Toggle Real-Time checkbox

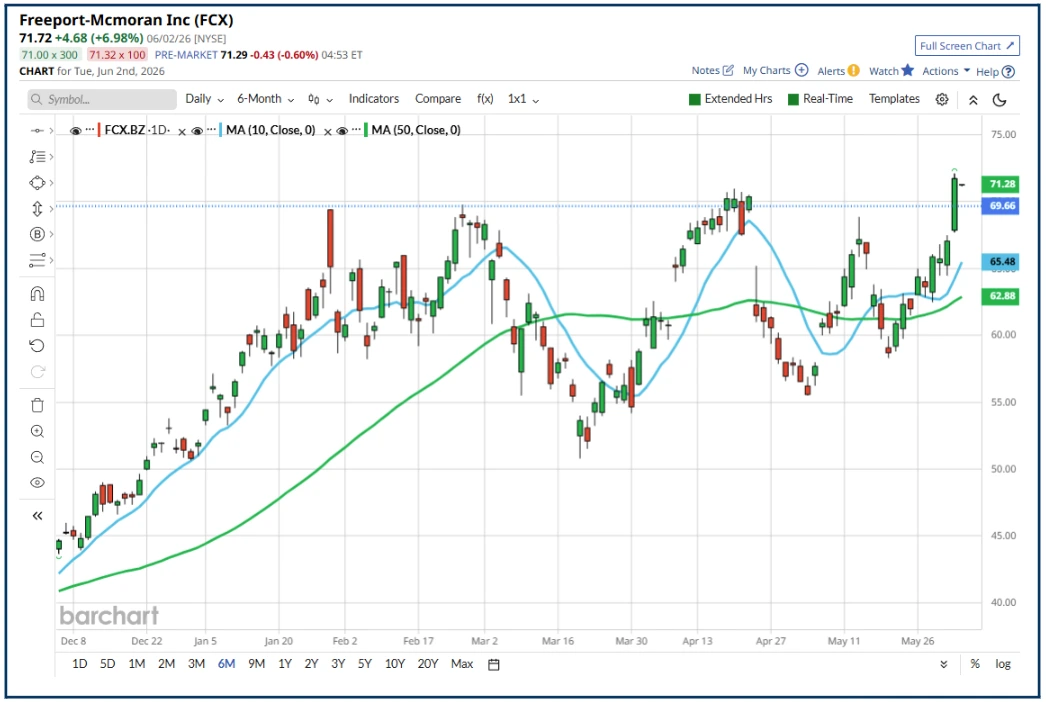793,99
